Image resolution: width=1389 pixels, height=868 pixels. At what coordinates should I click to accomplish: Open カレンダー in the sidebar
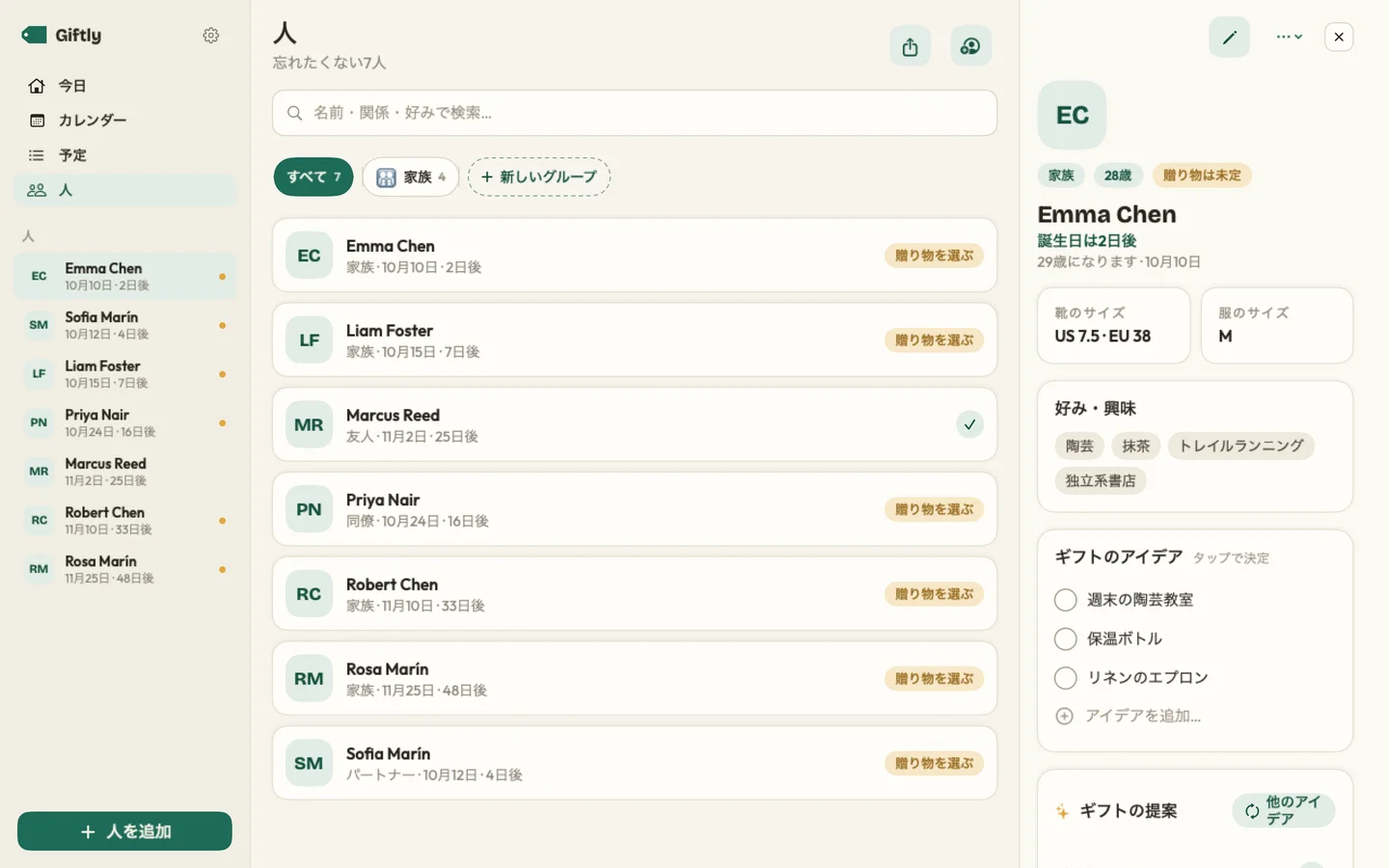coord(125,121)
